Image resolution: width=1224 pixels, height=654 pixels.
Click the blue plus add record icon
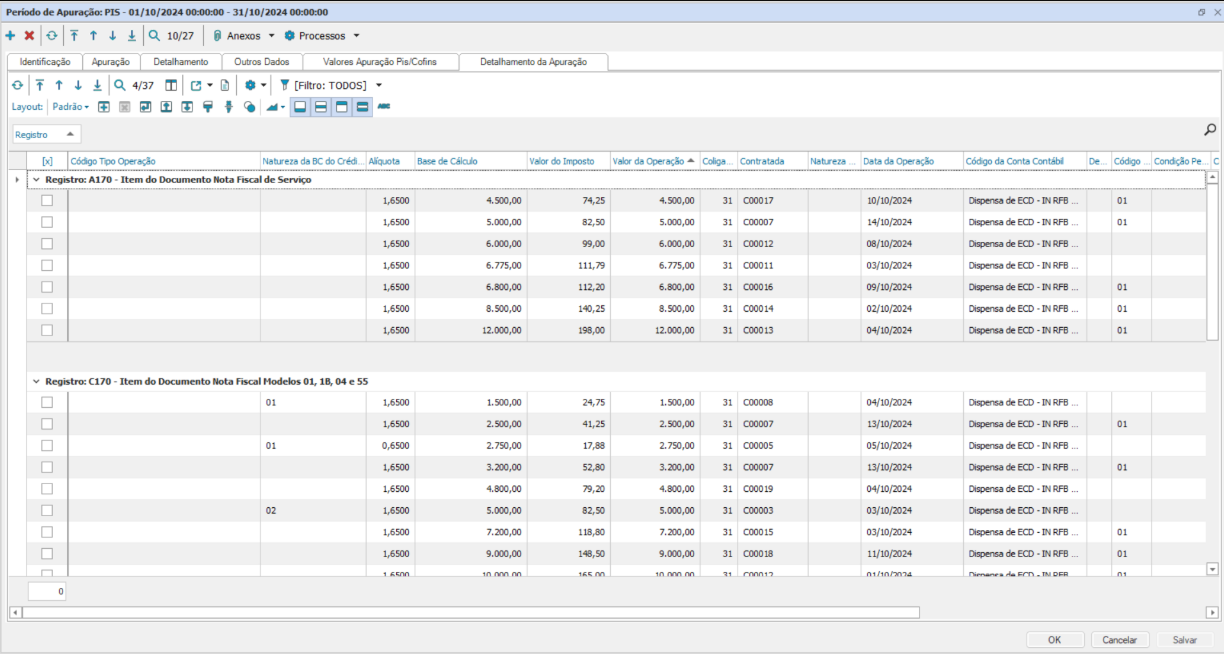click(x=10, y=35)
